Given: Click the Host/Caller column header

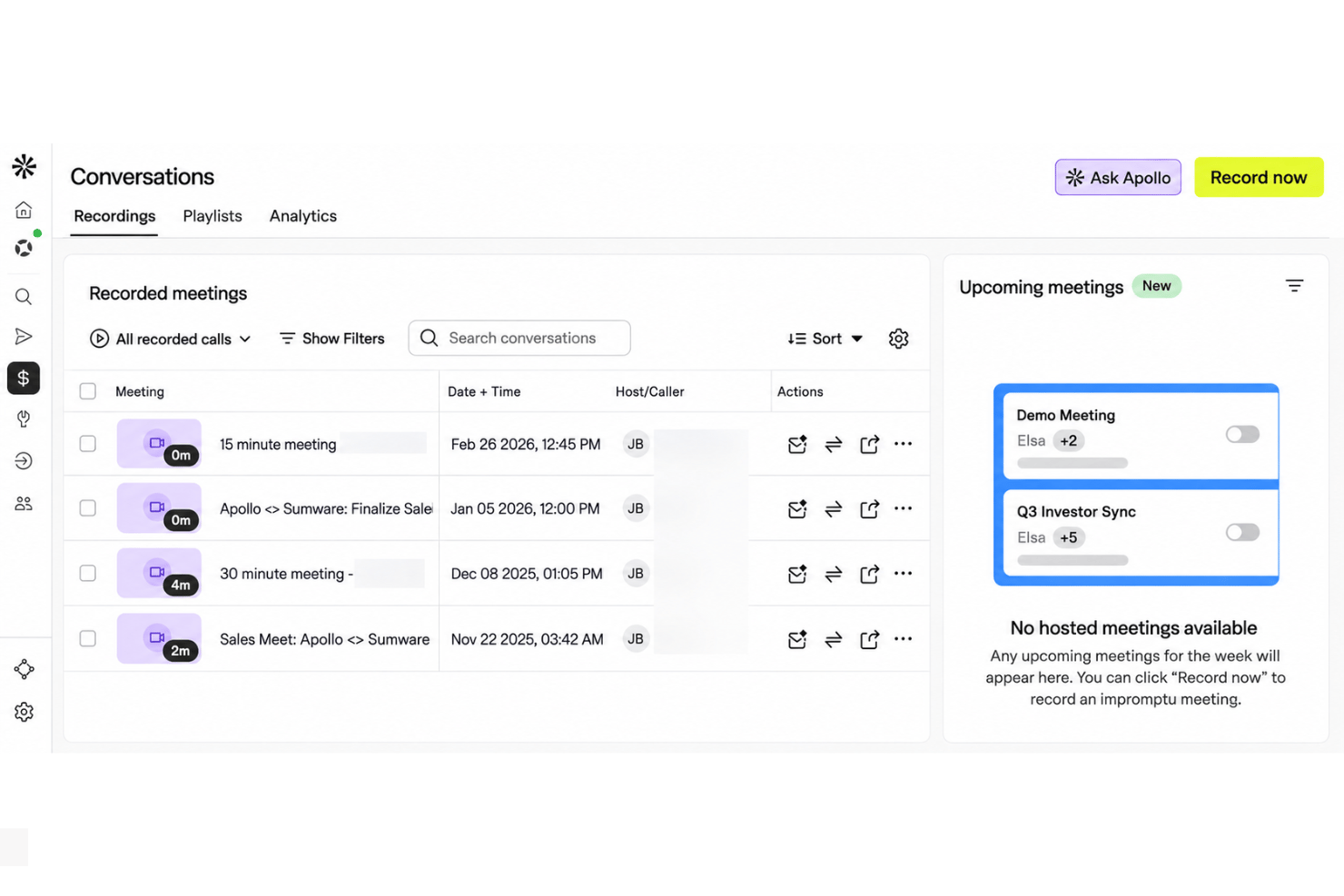Looking at the screenshot, I should (x=650, y=391).
